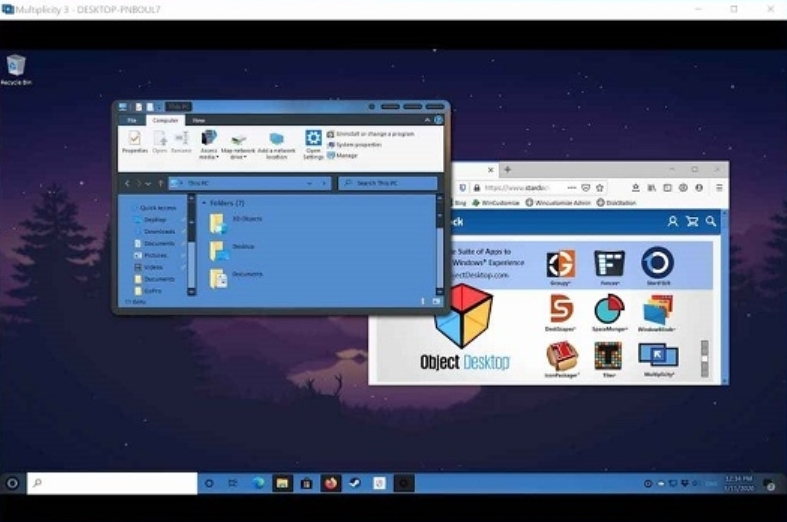Click the SpaceMonger app icon
The width and height of the screenshot is (787, 522).
(x=609, y=309)
